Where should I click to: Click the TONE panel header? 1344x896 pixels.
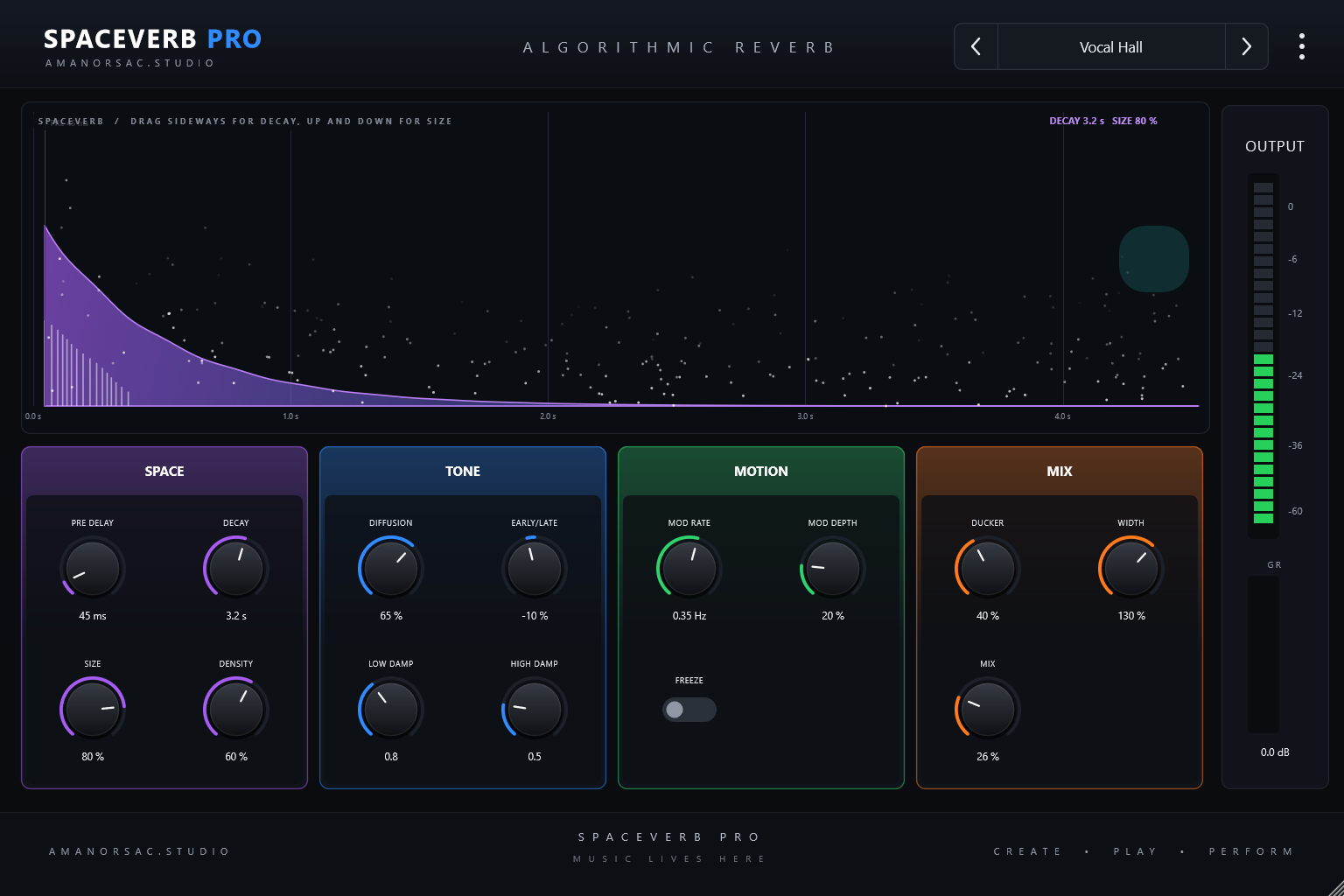[x=463, y=471]
